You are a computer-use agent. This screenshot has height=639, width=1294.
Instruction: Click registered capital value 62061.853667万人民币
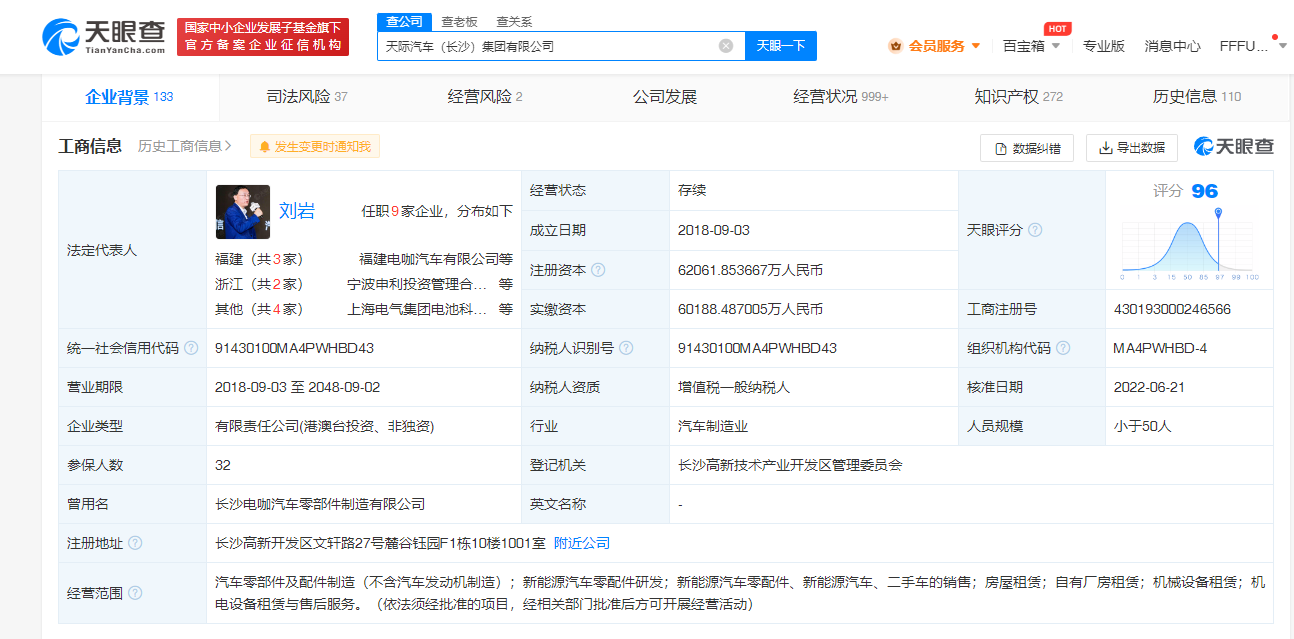(750, 270)
